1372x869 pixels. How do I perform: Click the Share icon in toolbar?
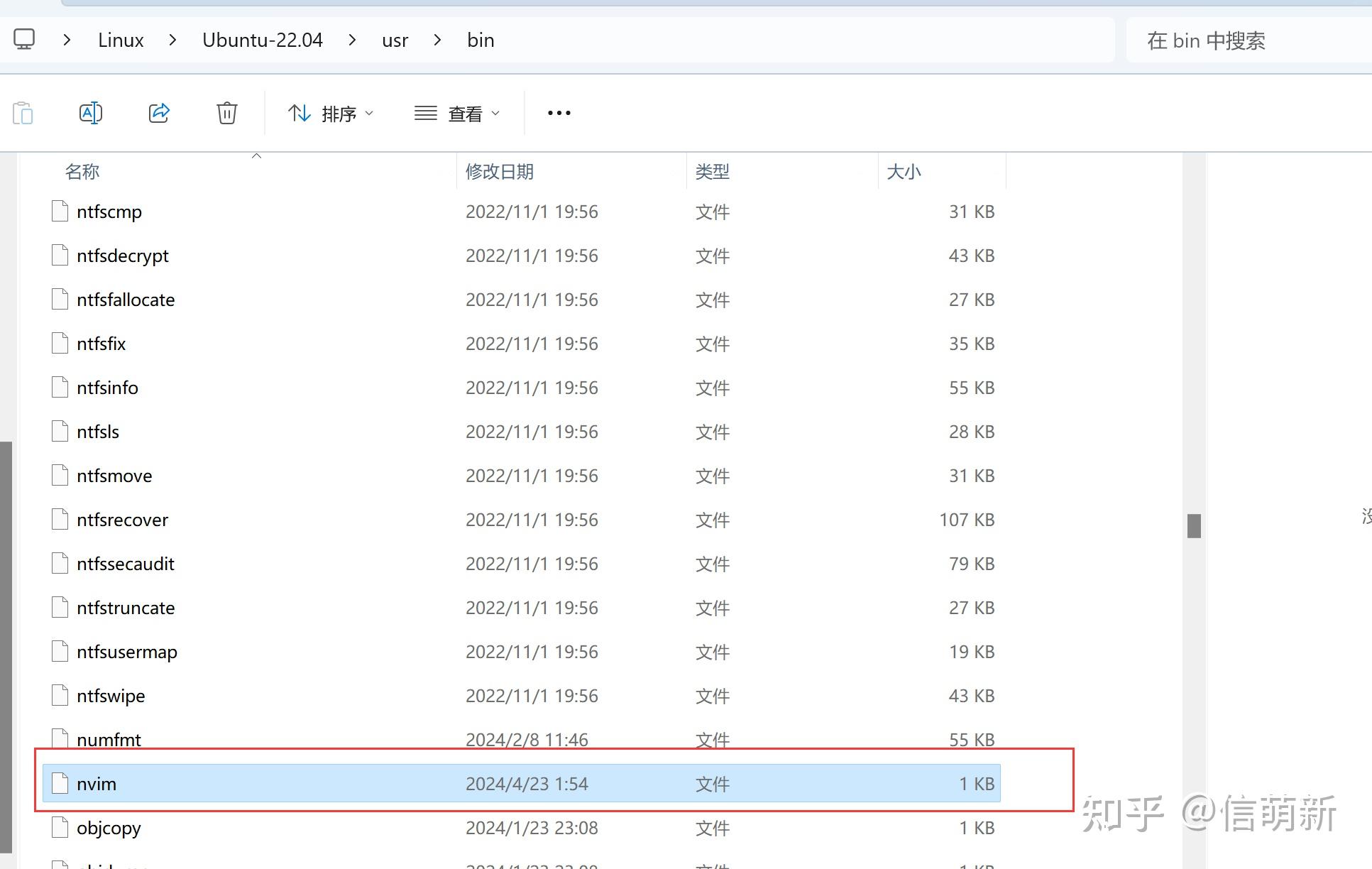pos(159,113)
